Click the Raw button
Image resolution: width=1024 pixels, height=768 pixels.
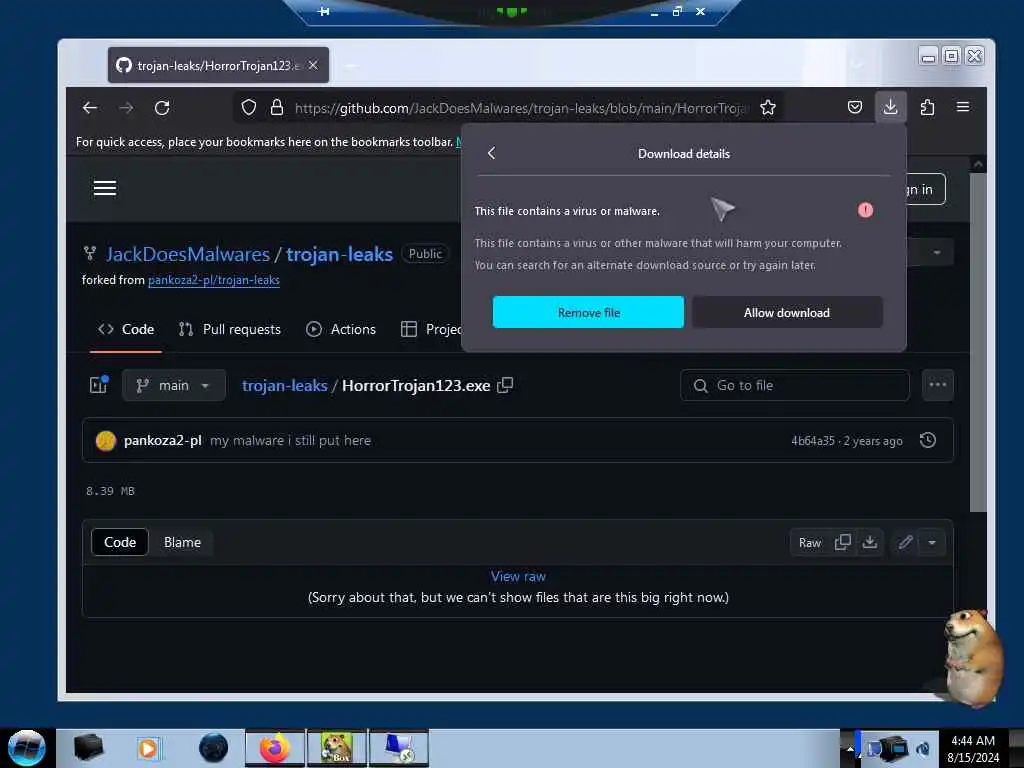(810, 543)
